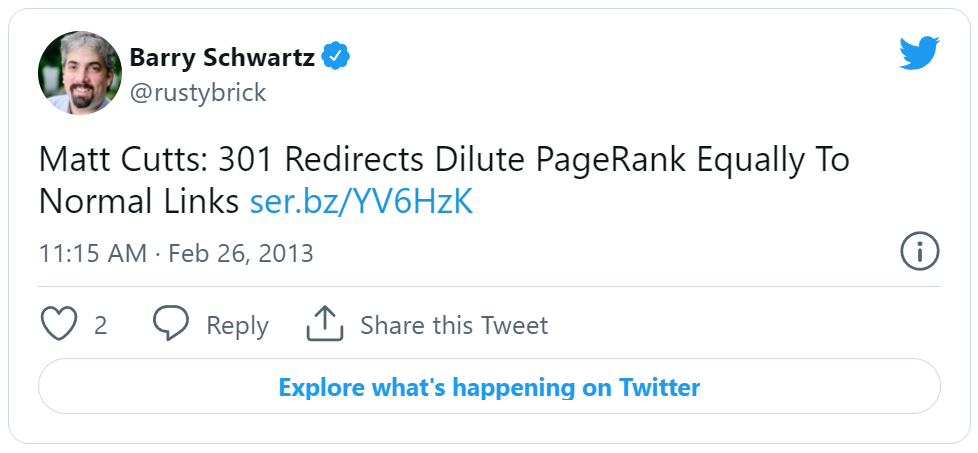Click the Feb 26, 2013 date
This screenshot has width=978, height=453.
tap(241, 254)
